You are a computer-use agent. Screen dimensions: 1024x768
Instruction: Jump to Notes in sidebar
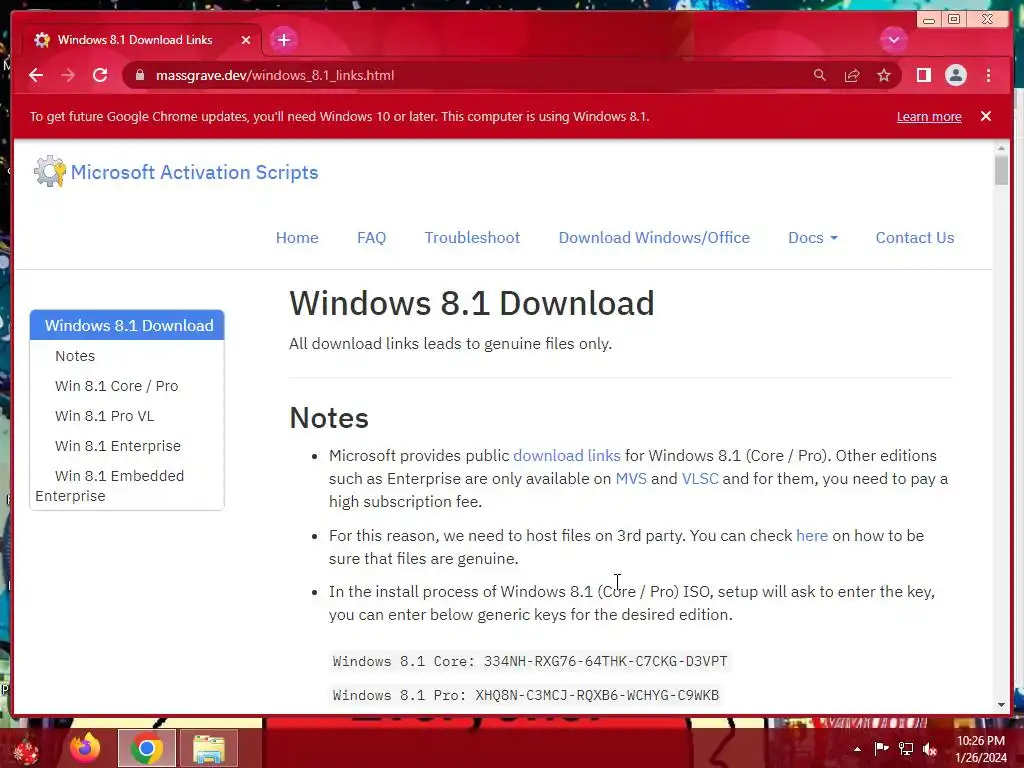coord(75,356)
